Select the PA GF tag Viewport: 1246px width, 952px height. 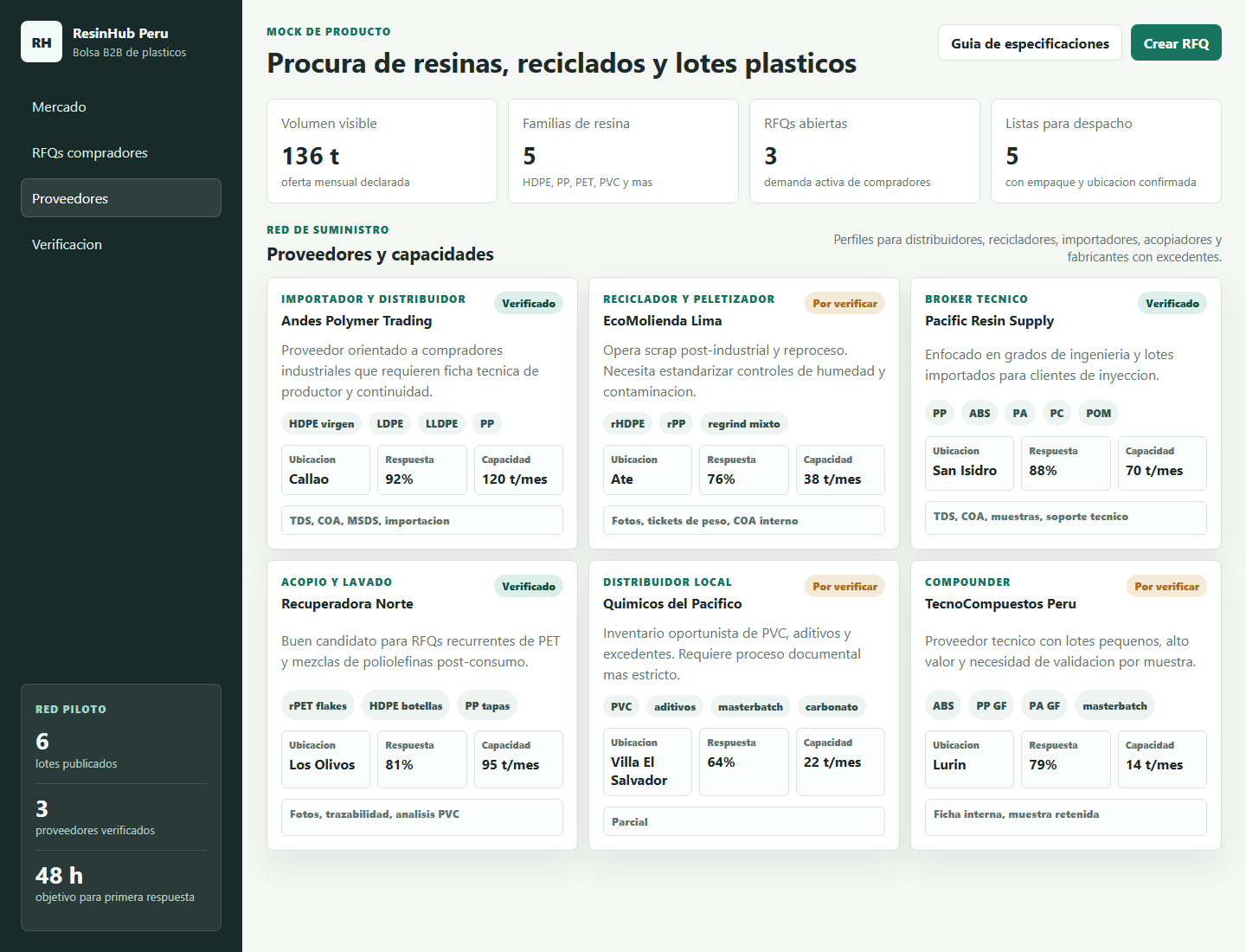[x=1044, y=705]
